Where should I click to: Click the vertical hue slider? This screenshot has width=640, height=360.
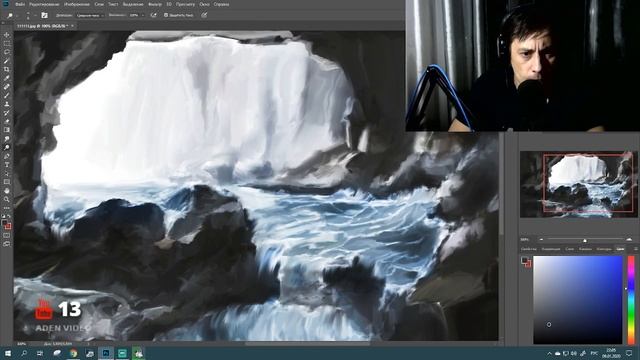coord(631,300)
